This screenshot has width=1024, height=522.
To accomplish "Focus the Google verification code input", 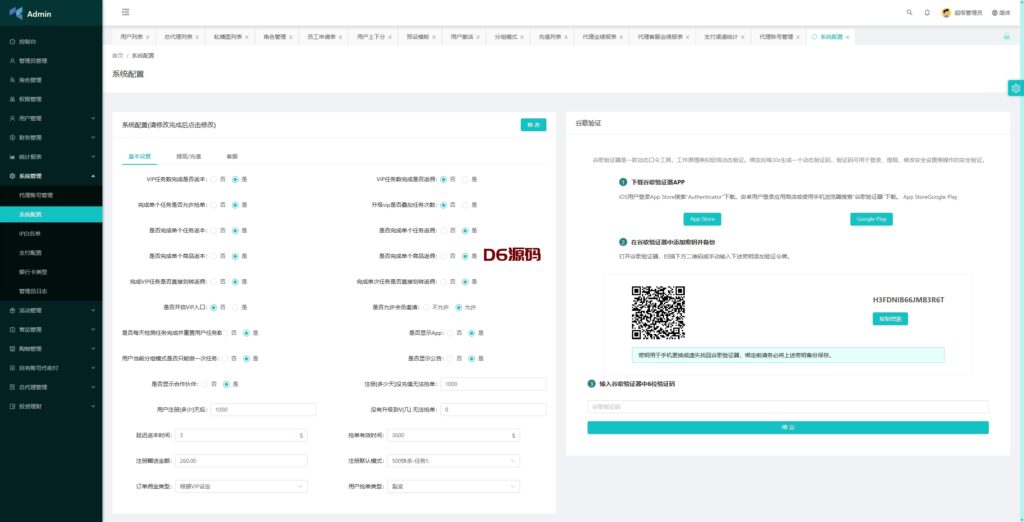I will (x=788, y=407).
